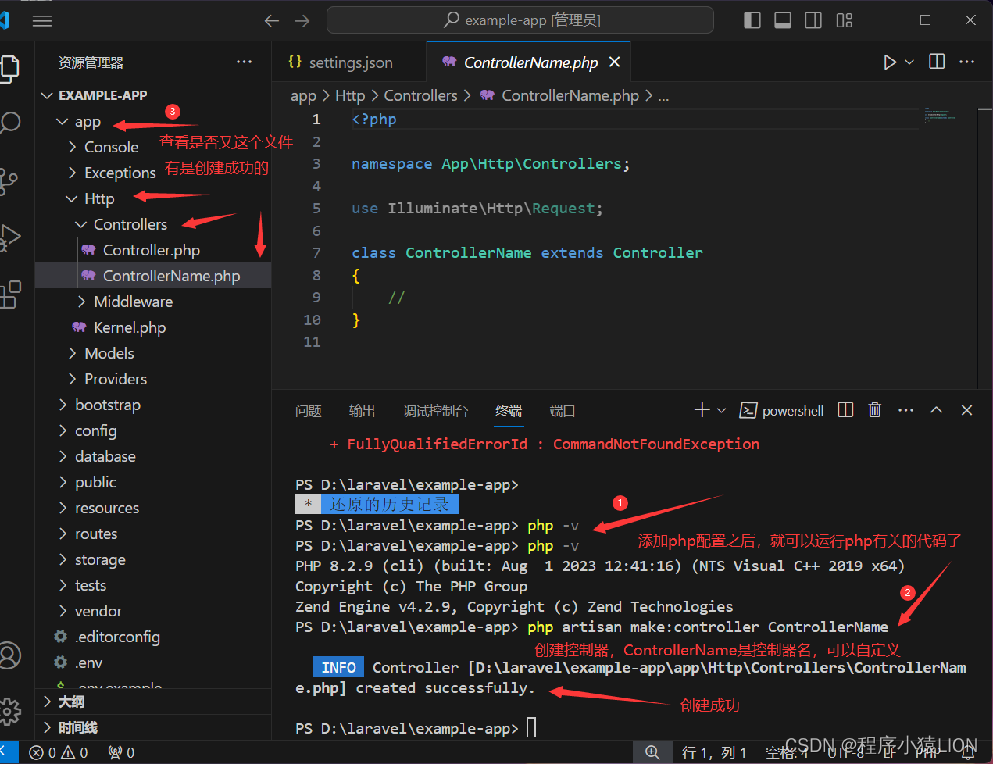This screenshot has height=765, width=993.
Task: Maximize the terminal panel with the chevron
Action: pyautogui.click(x=935, y=409)
